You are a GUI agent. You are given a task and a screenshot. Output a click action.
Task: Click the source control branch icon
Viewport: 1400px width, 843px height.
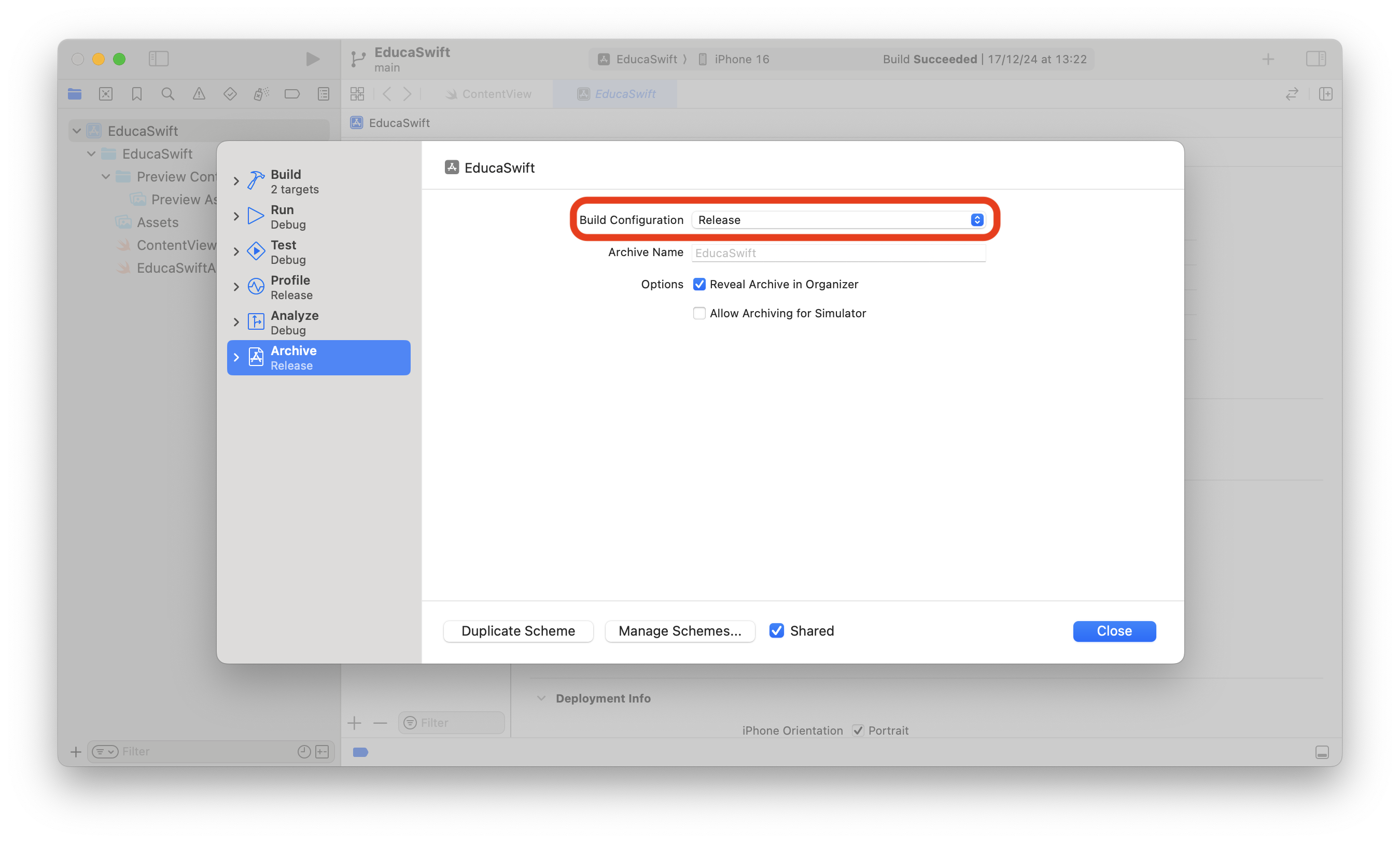coord(358,59)
